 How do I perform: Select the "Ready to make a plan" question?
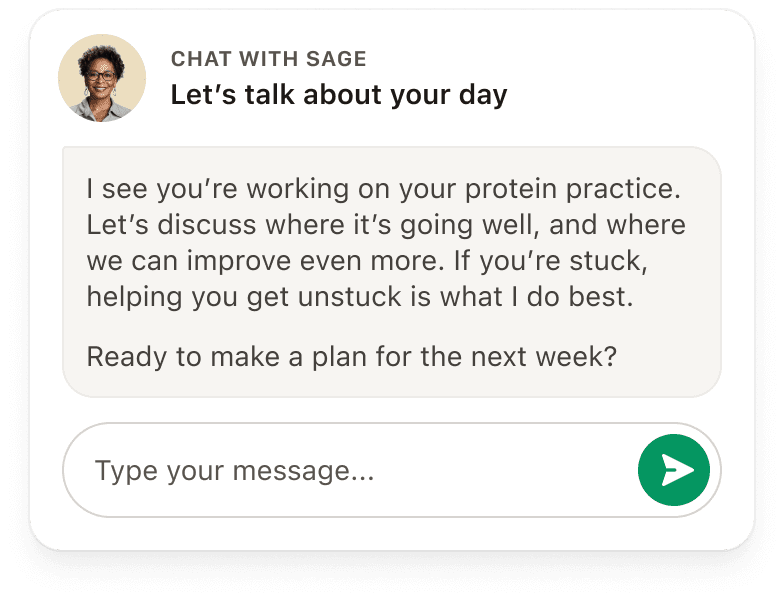(x=352, y=357)
